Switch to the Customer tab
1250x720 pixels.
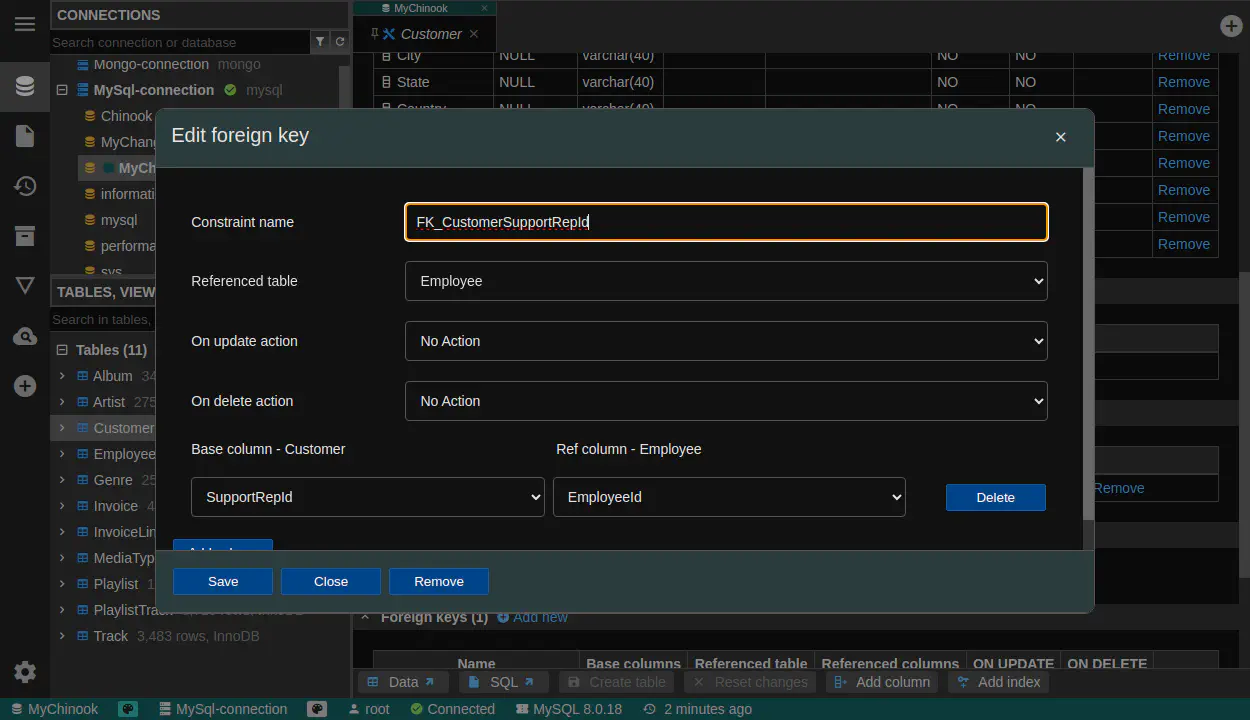pyautogui.click(x=430, y=34)
